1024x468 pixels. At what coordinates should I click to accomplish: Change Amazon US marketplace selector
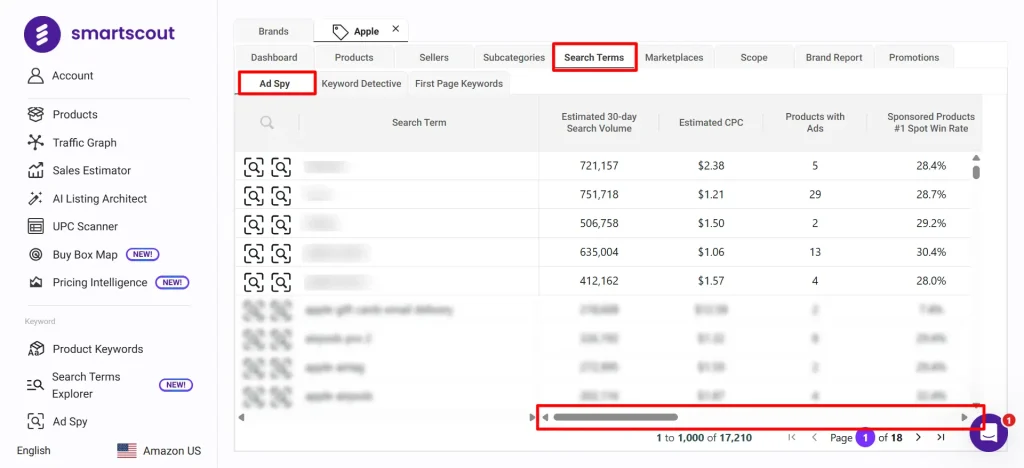[x=159, y=450]
